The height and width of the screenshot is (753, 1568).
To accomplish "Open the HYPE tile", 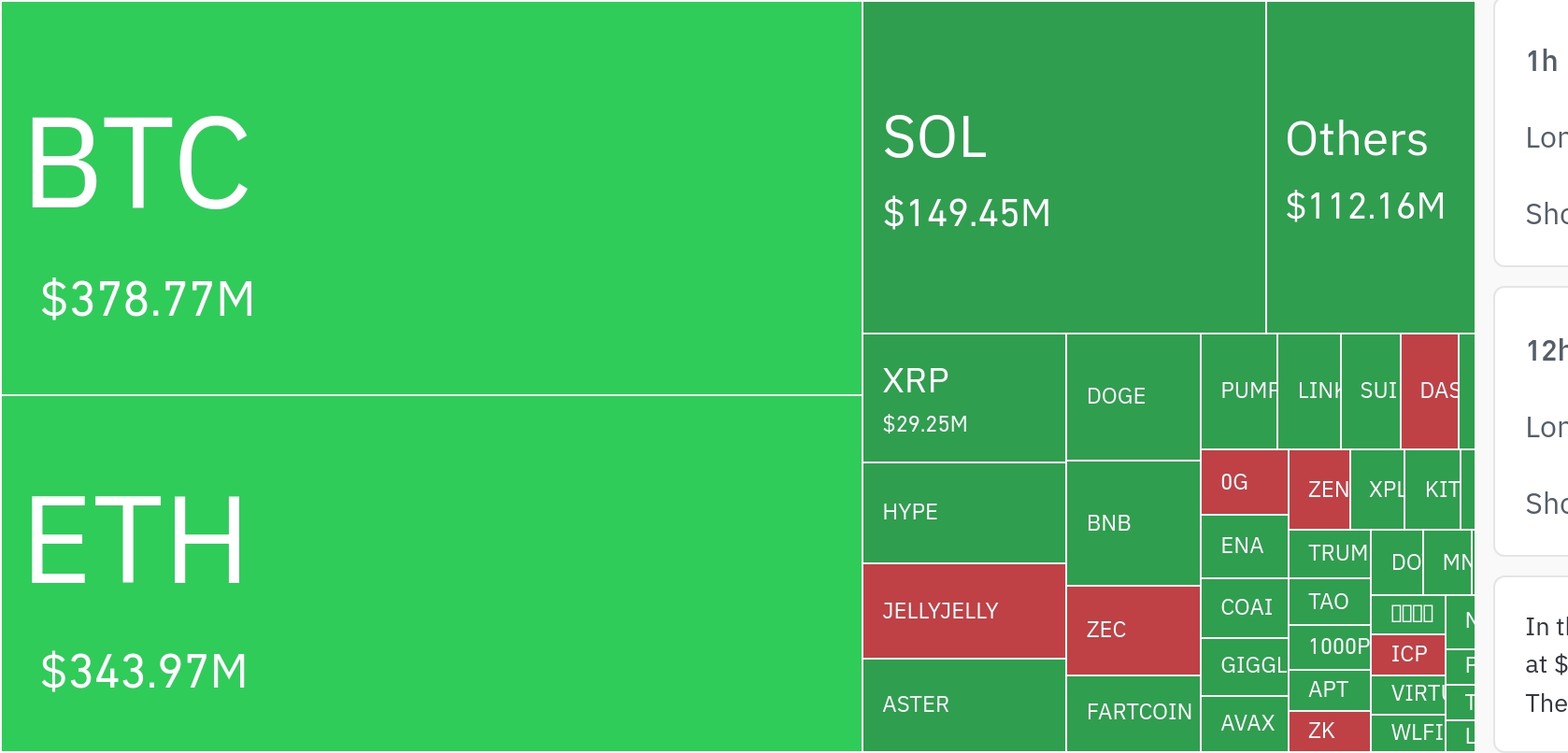I will click(x=963, y=513).
